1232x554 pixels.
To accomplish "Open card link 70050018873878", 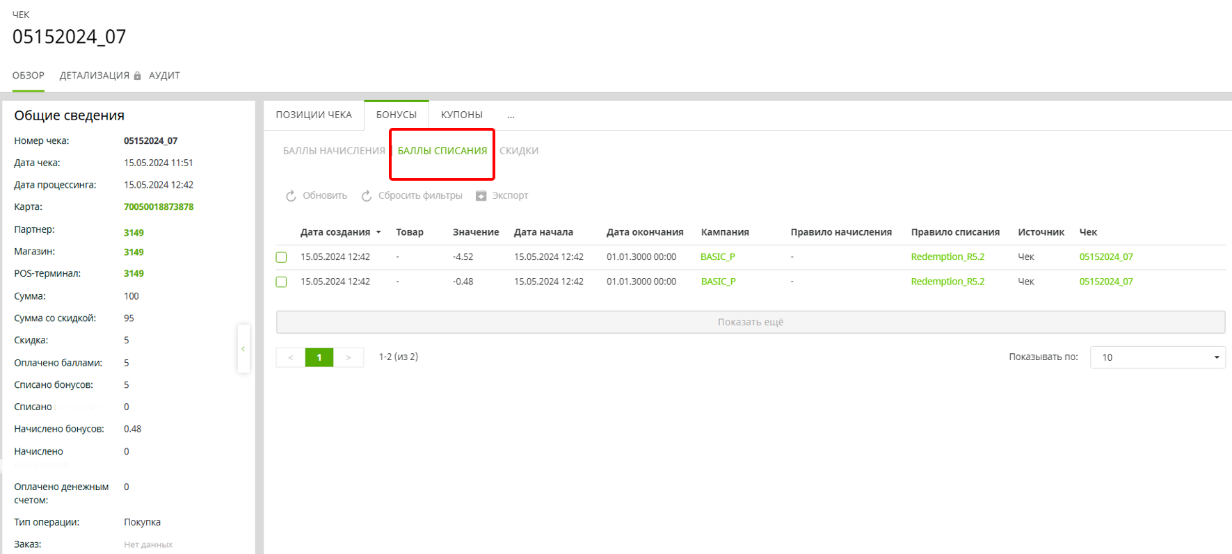I will [158, 207].
